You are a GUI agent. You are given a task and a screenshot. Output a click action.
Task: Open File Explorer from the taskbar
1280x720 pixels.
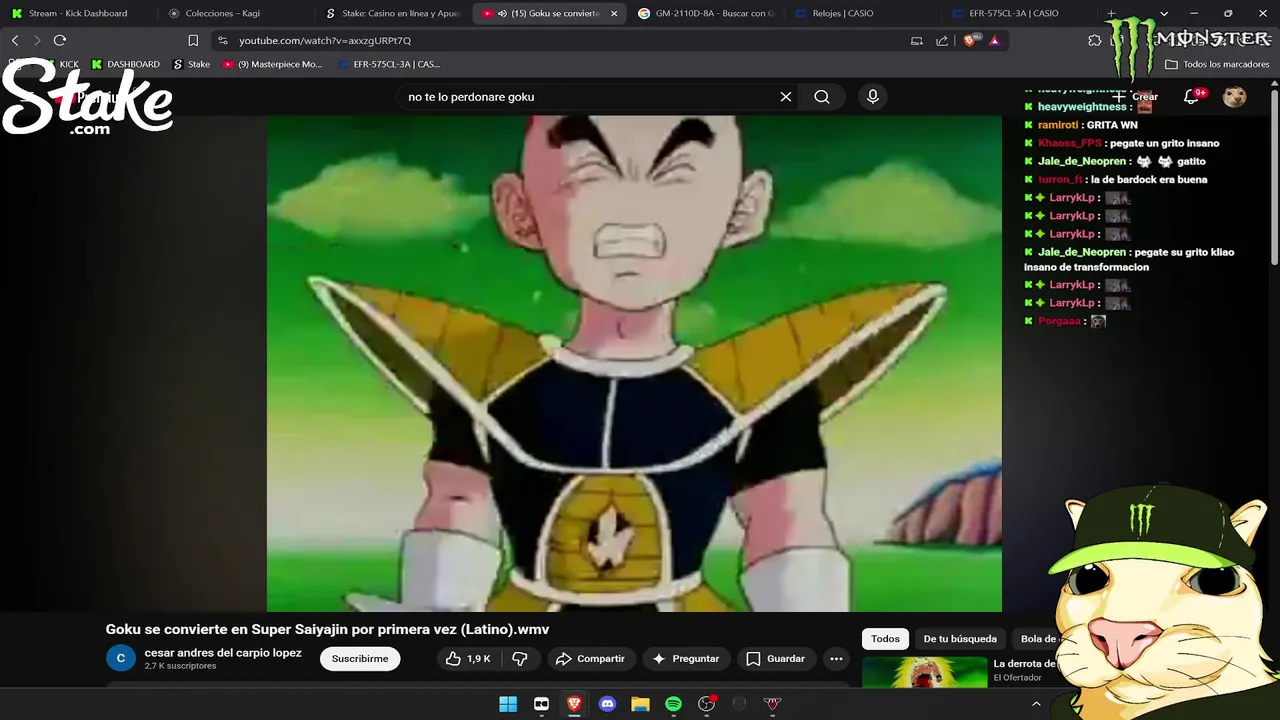pyautogui.click(x=640, y=704)
